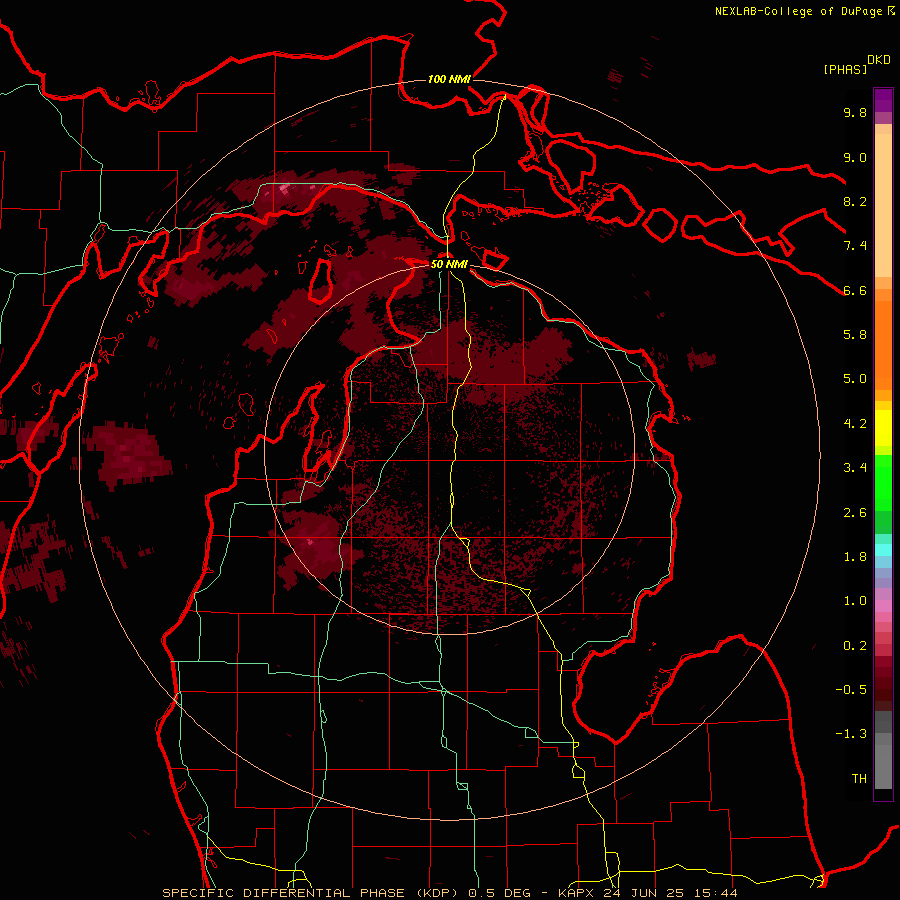Click the TH threshold label
The height and width of the screenshot is (900, 900).
pos(859,779)
